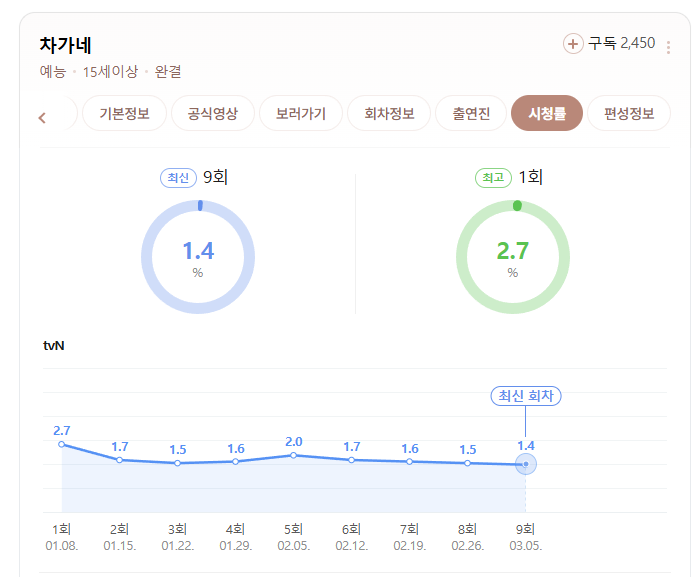Open the three-dot more options menu
699x577 pixels.
click(x=668, y=47)
